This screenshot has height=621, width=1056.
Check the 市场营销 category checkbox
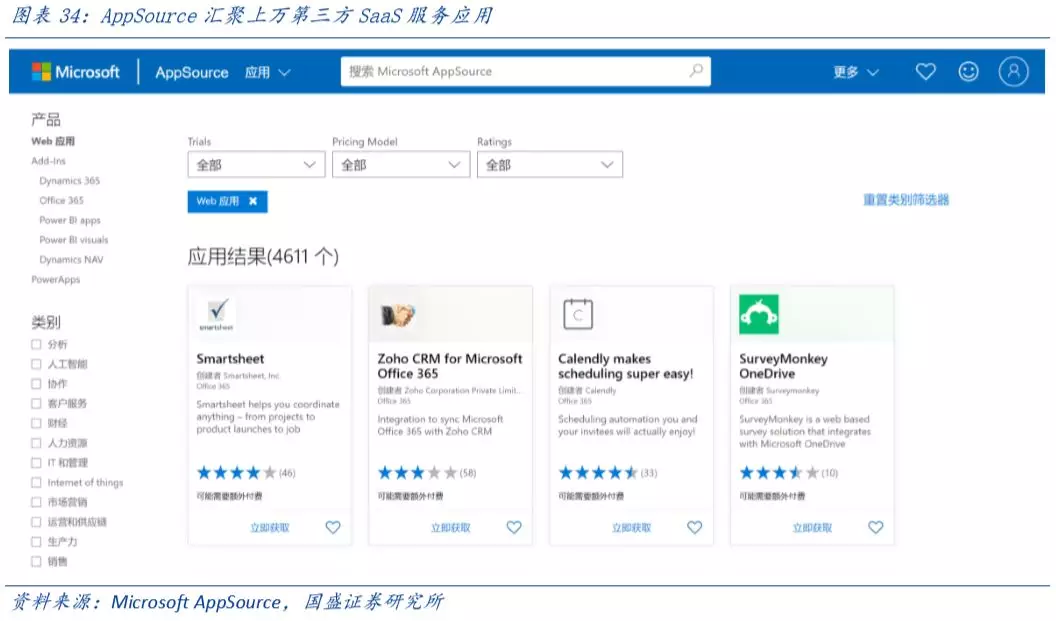pyautogui.click(x=36, y=502)
